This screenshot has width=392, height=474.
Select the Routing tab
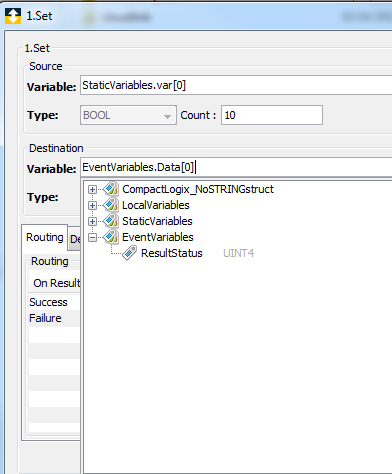click(x=45, y=238)
